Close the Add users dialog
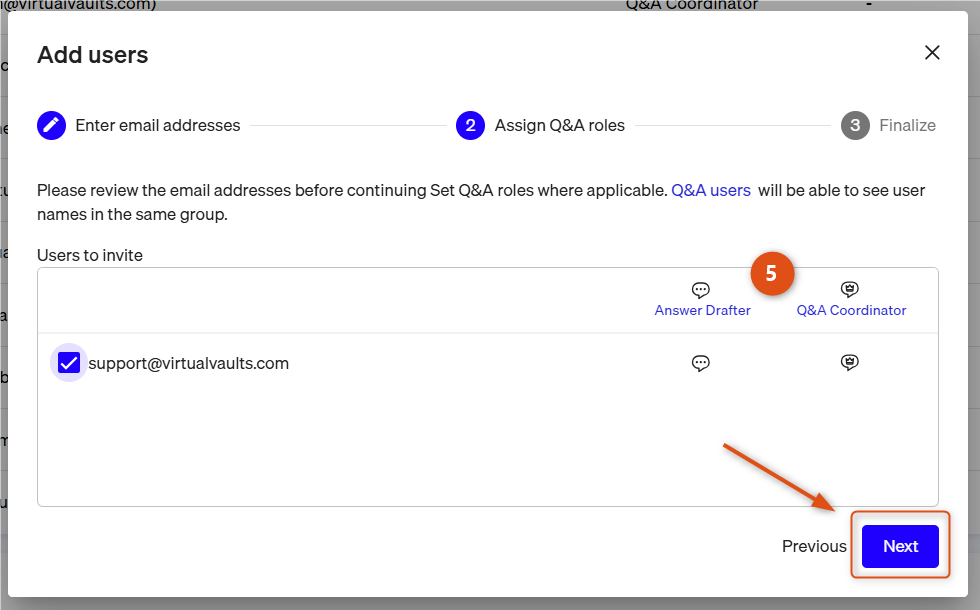The height and width of the screenshot is (610, 980). click(x=932, y=52)
